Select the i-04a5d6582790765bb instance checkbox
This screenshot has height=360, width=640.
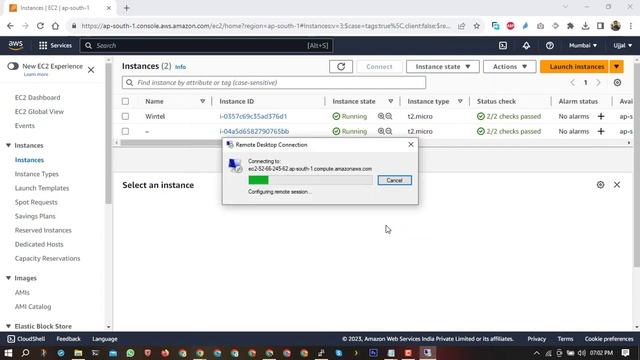tap(125, 131)
